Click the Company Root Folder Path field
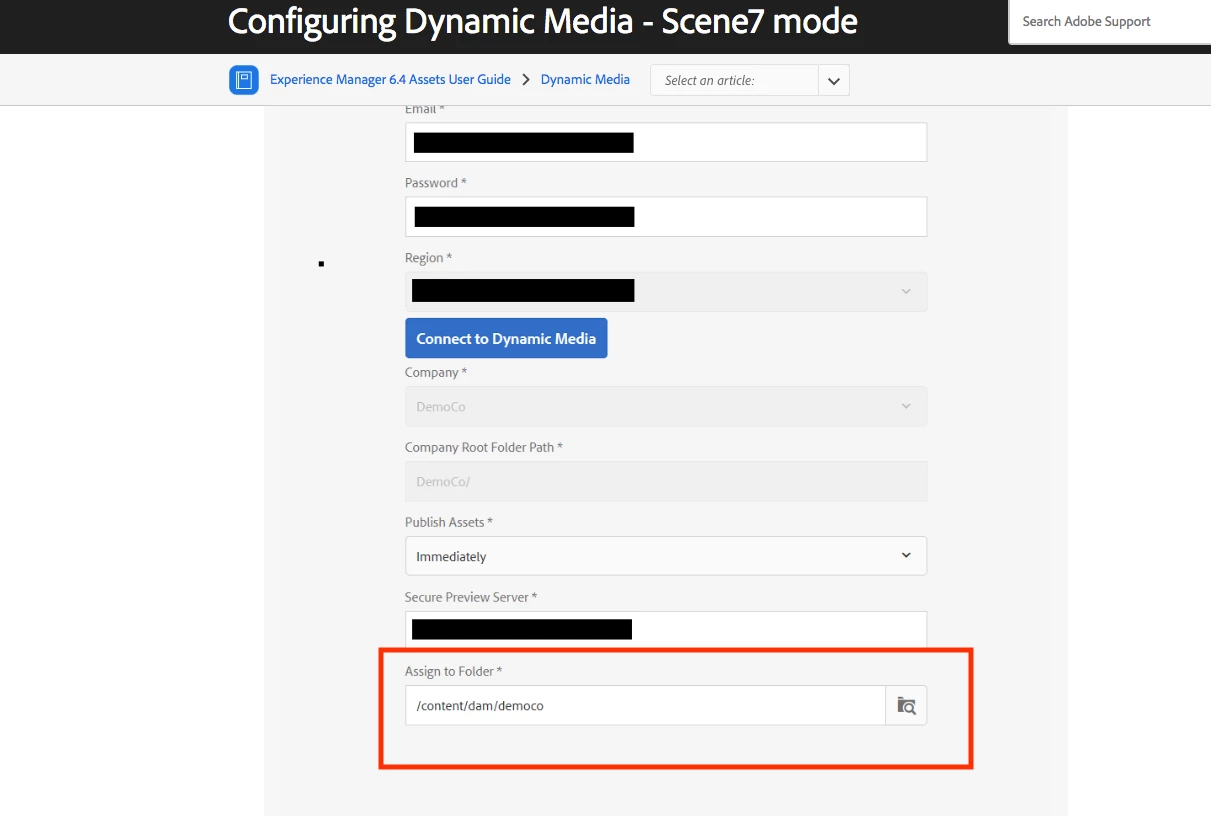 coord(666,481)
